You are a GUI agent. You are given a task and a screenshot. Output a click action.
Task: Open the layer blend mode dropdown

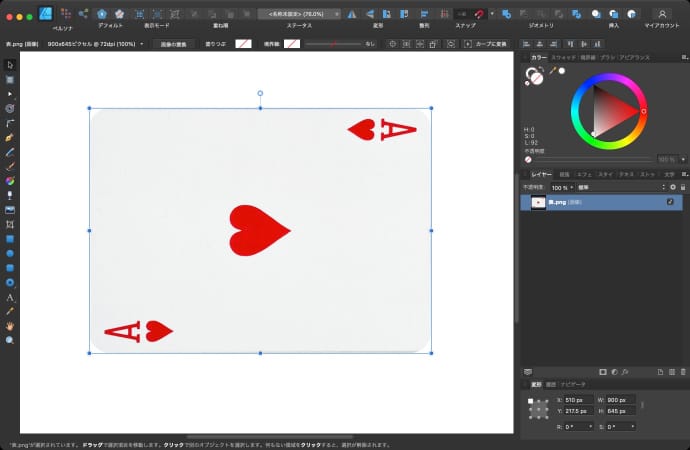click(x=620, y=187)
